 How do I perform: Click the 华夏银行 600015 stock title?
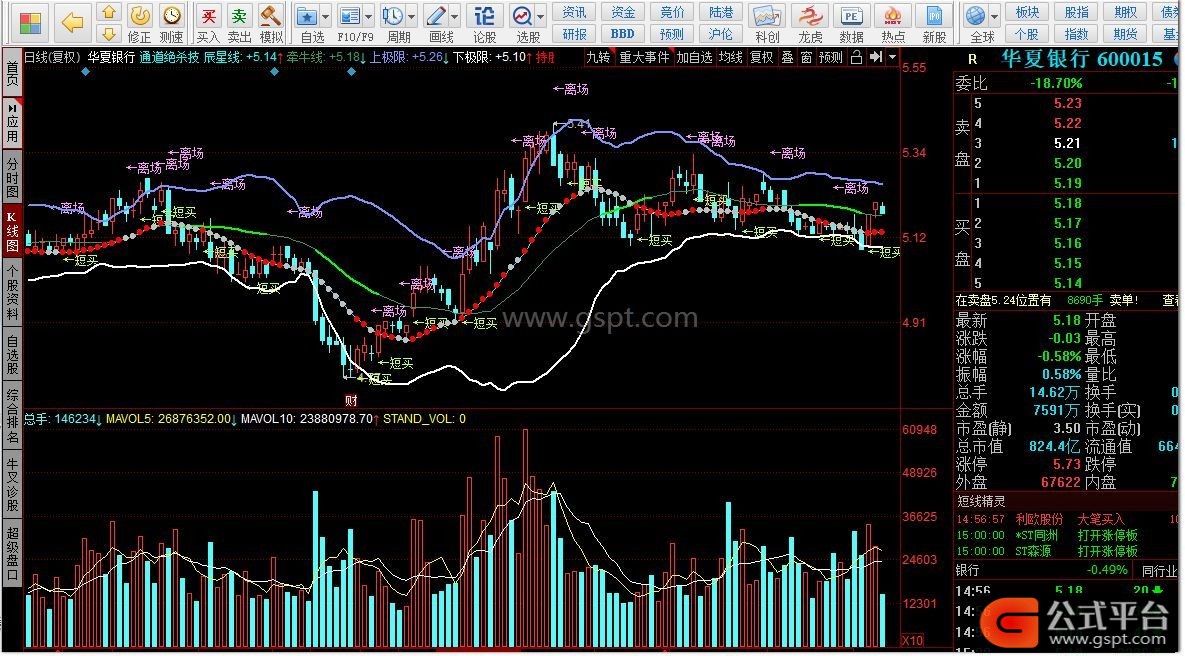click(1081, 59)
